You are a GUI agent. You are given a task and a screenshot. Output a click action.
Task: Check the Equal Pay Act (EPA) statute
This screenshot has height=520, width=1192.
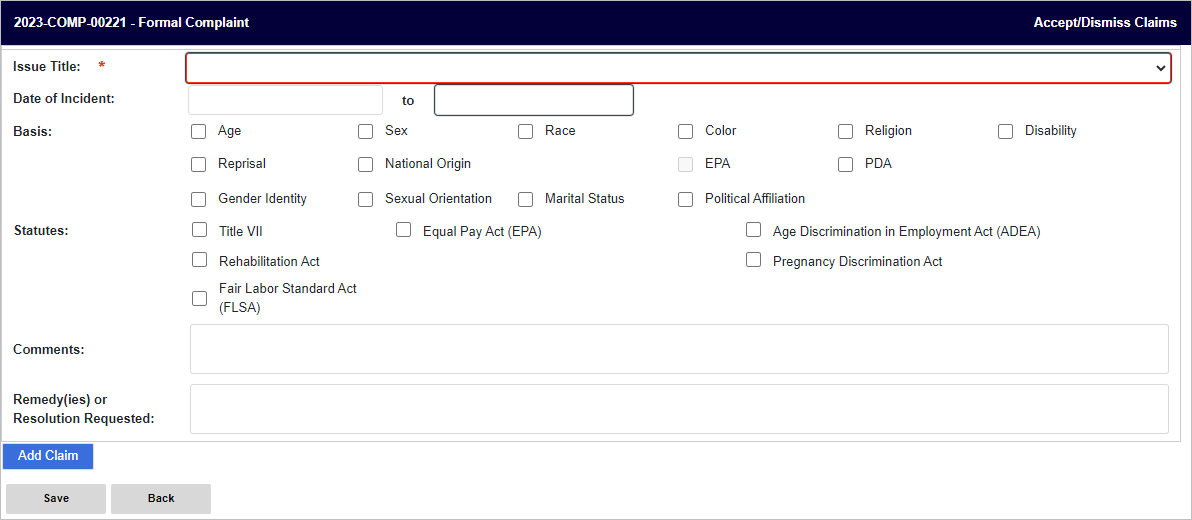tap(404, 230)
